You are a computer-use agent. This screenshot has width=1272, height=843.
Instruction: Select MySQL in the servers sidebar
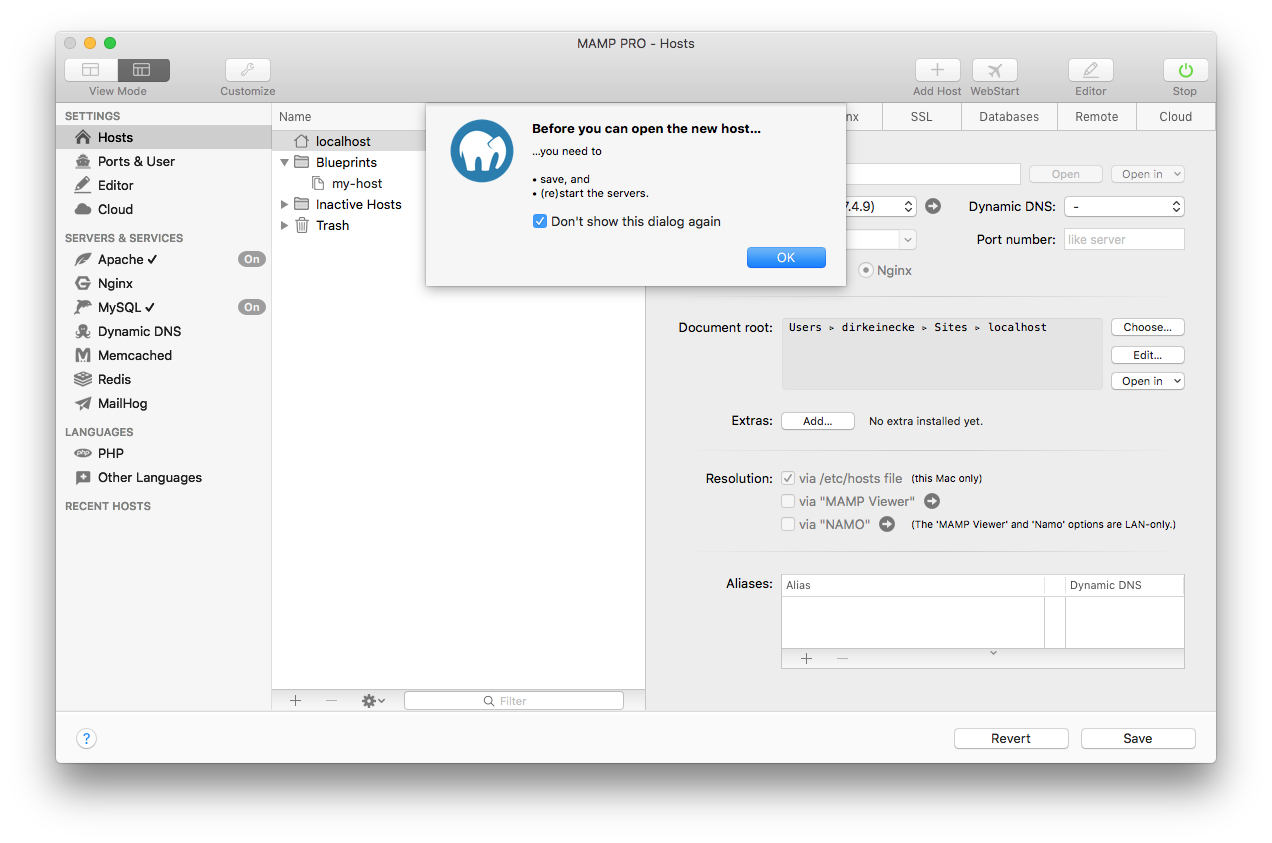tap(121, 307)
